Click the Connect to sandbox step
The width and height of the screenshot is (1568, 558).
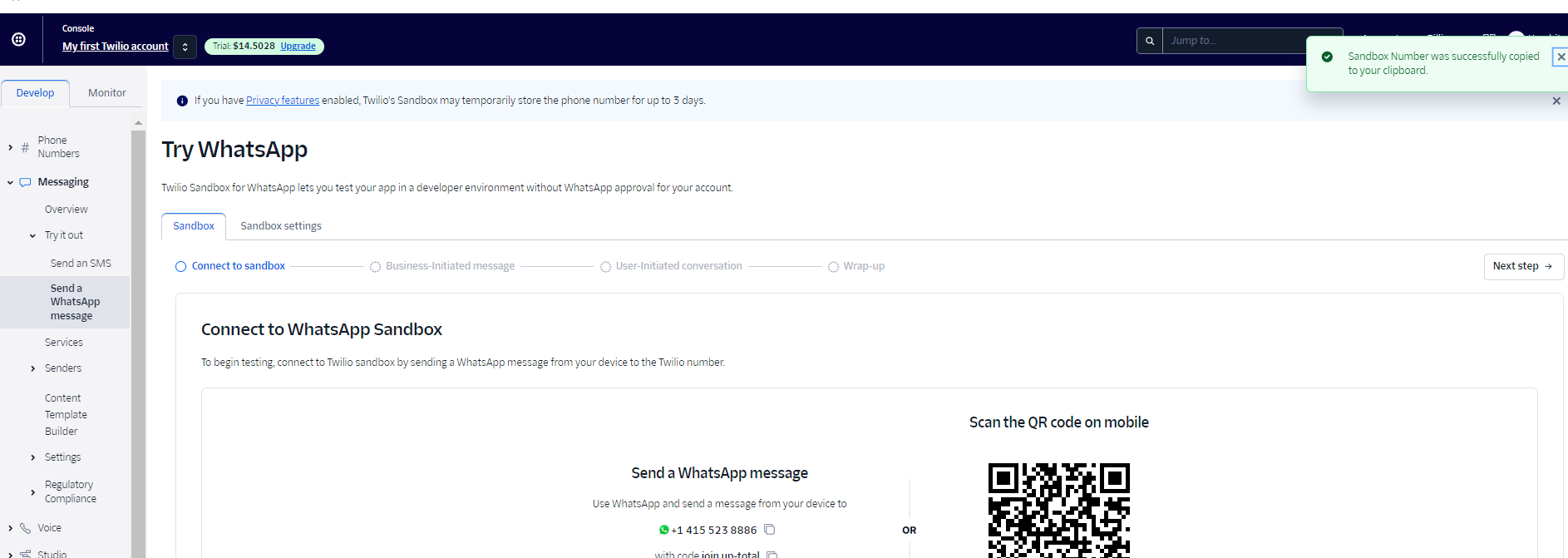(x=230, y=266)
